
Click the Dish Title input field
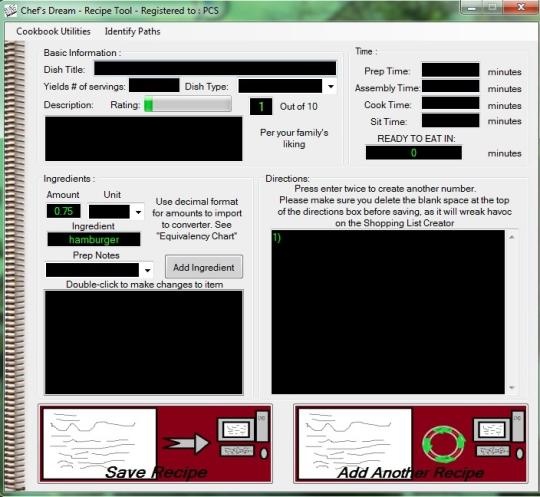pyautogui.click(x=215, y=68)
